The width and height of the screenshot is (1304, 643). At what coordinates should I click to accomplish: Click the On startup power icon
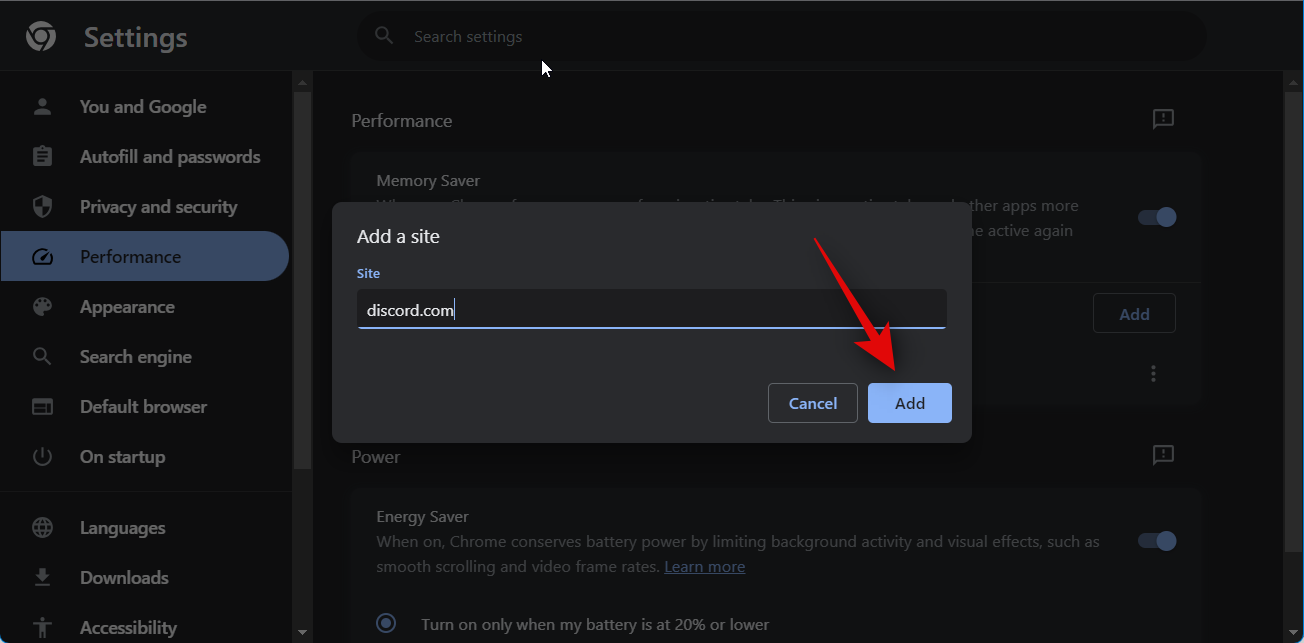point(42,457)
